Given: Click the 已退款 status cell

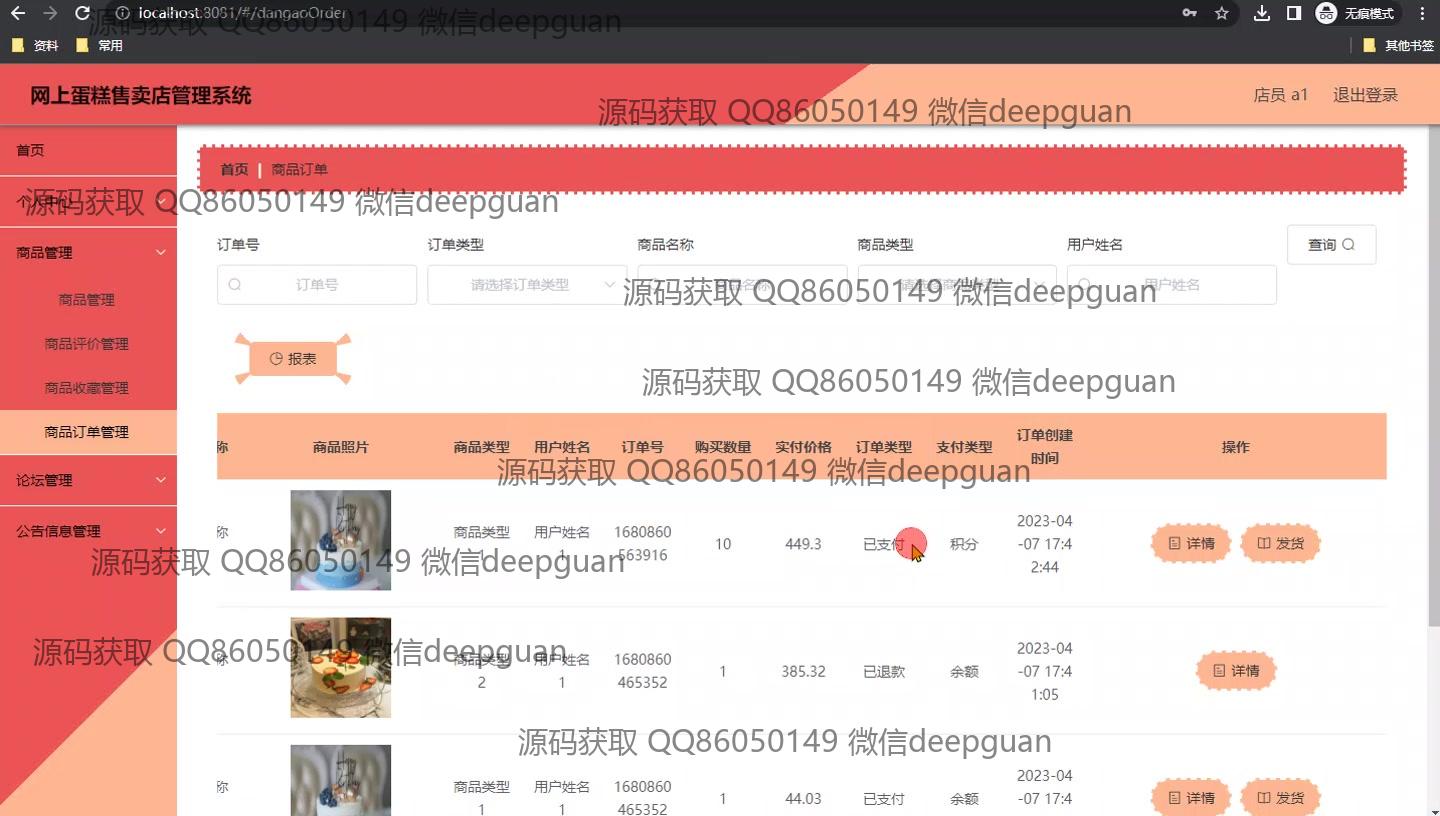Looking at the screenshot, I should [x=884, y=672].
